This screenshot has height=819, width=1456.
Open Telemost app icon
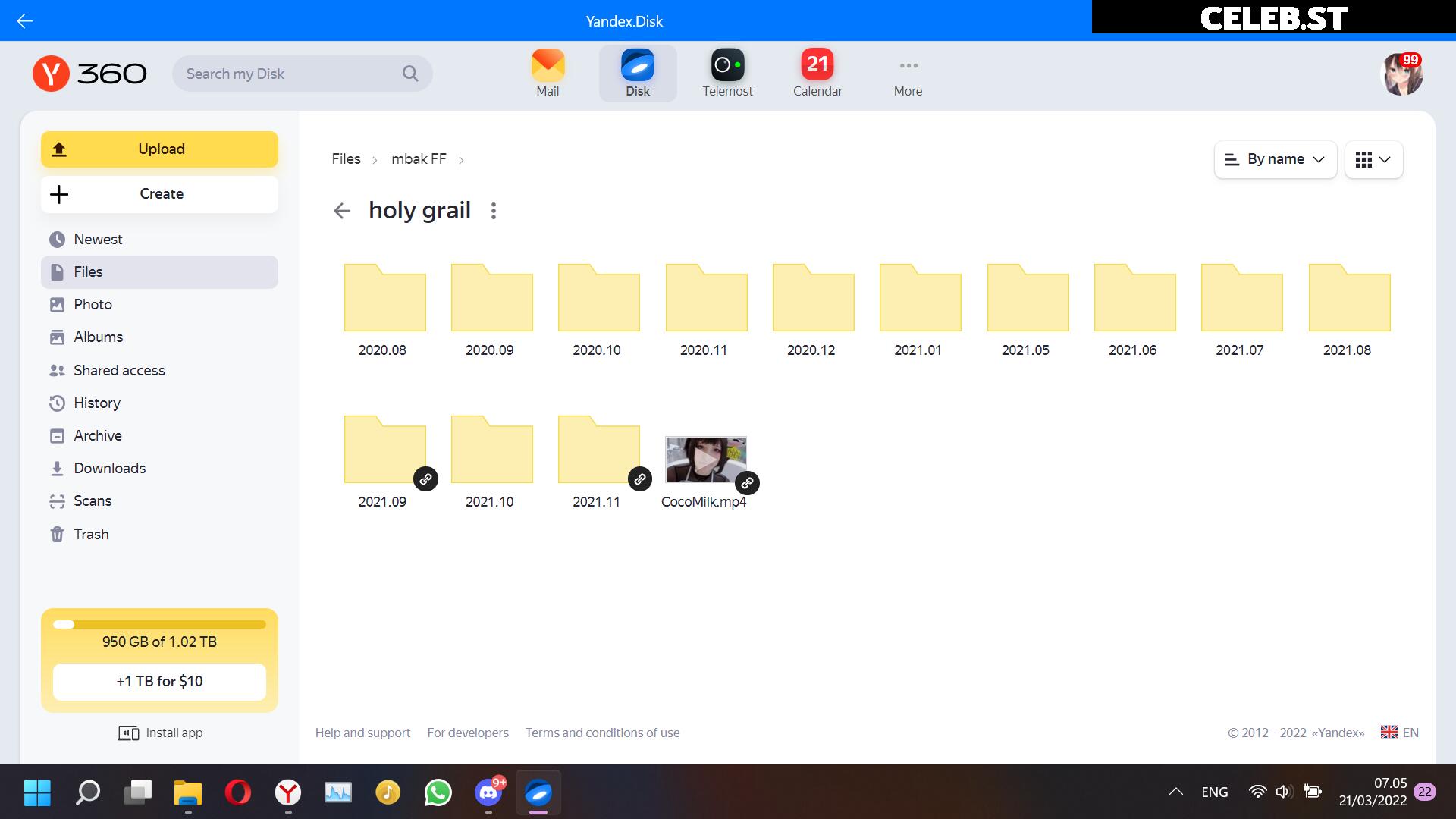pos(727,66)
